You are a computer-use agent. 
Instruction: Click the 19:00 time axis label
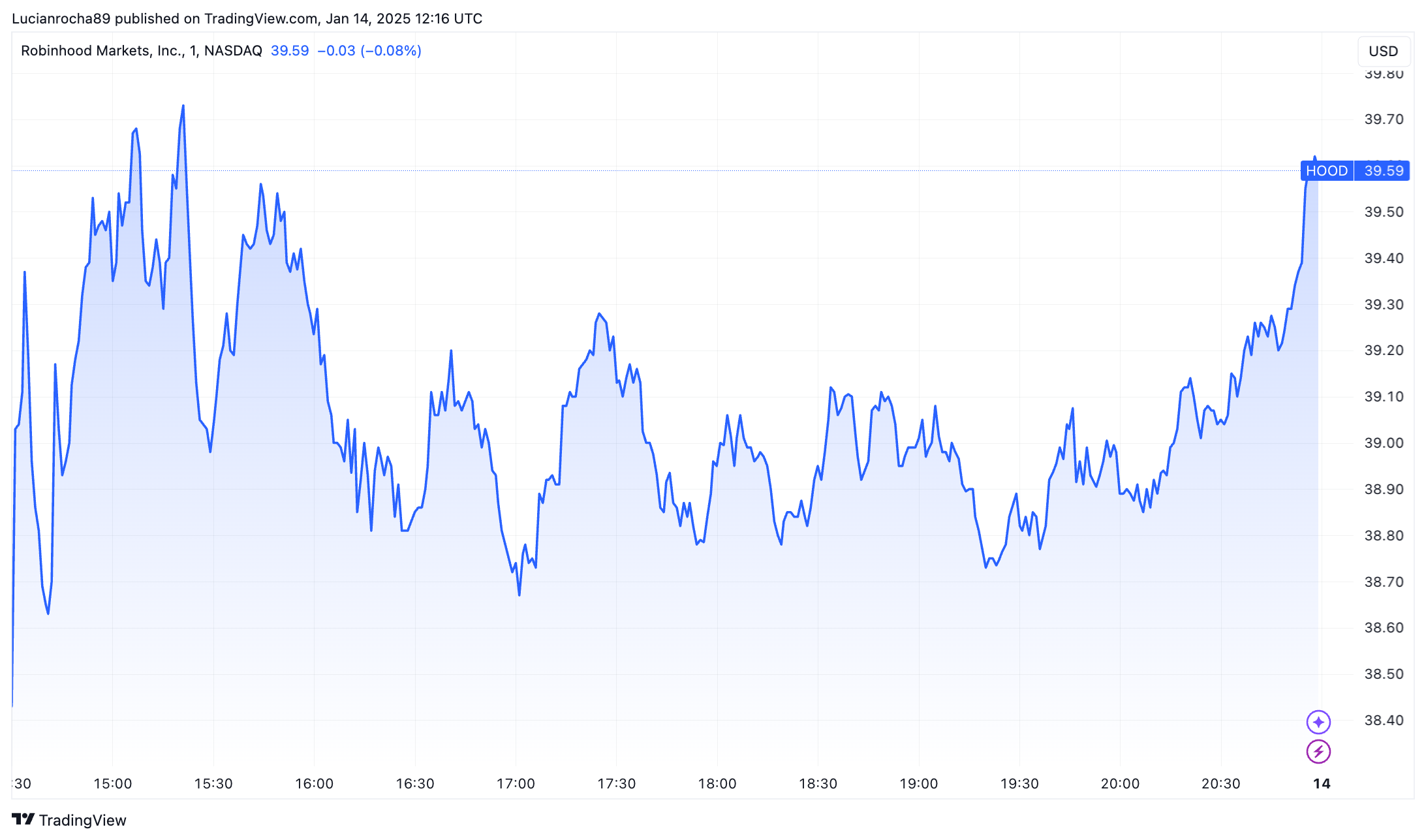919,783
